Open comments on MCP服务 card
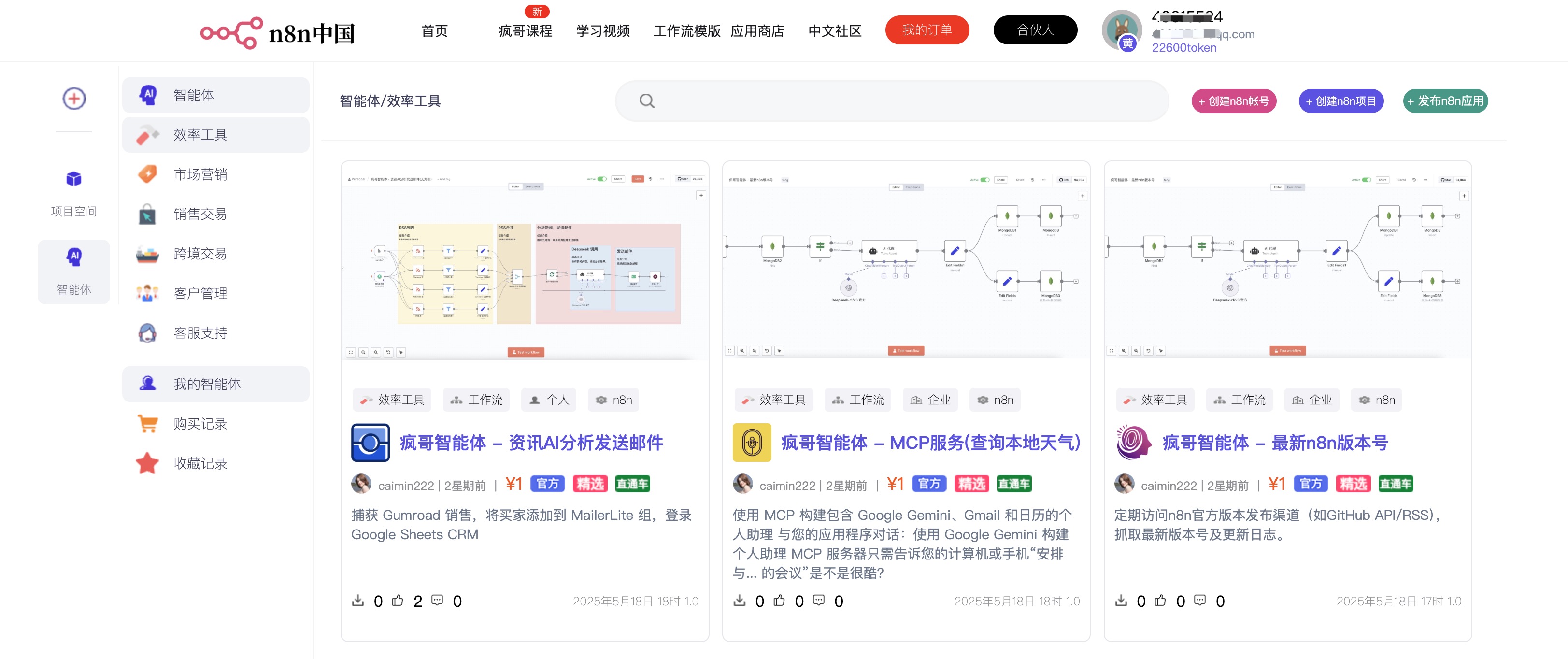This screenshot has width=1568, height=659. point(819,600)
